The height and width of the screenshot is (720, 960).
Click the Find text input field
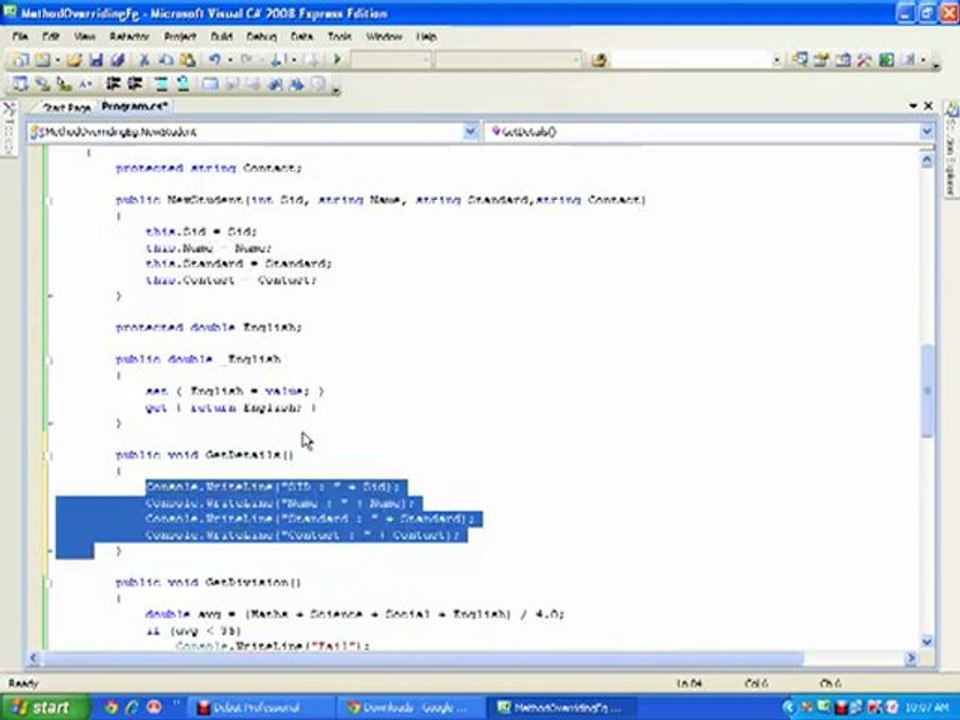pos(691,60)
